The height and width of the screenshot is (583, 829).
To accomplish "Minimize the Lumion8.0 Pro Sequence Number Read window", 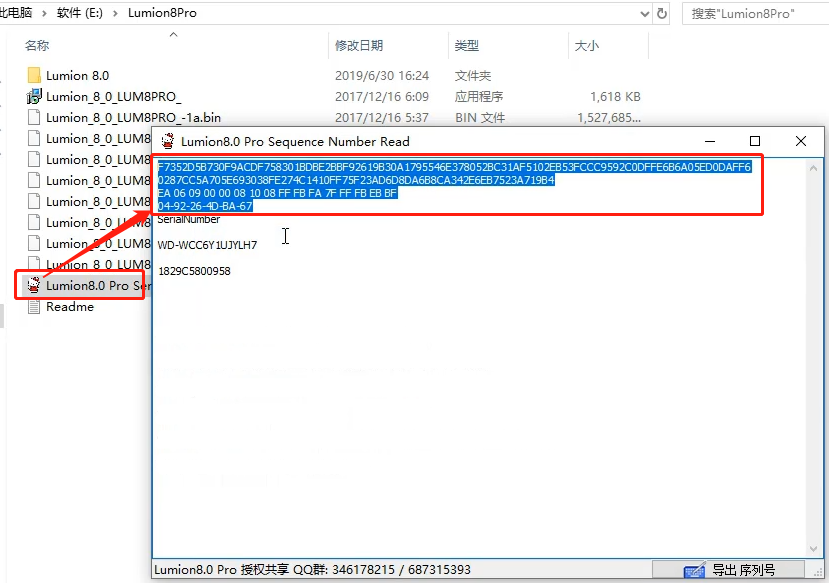I will click(710, 141).
